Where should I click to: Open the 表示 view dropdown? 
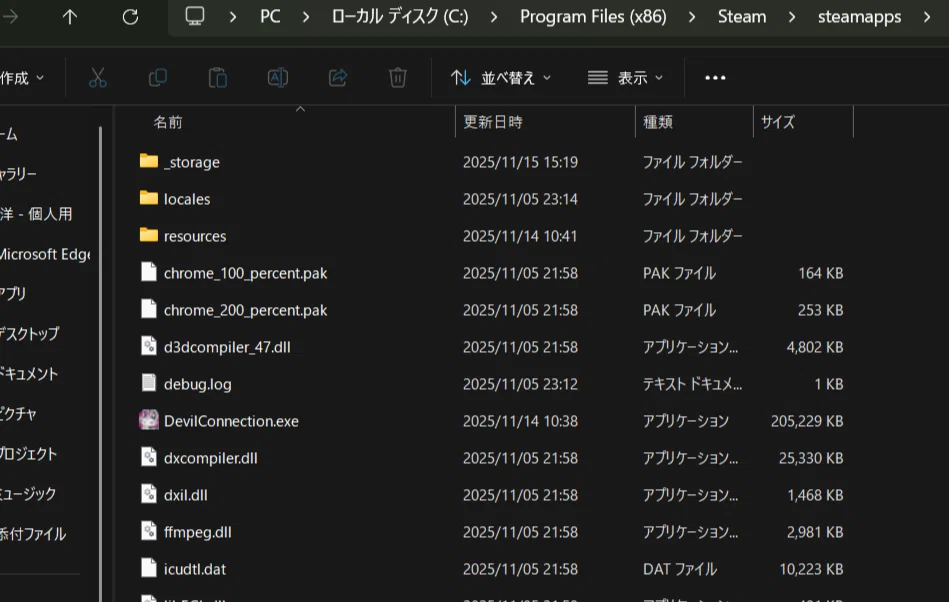pos(626,78)
